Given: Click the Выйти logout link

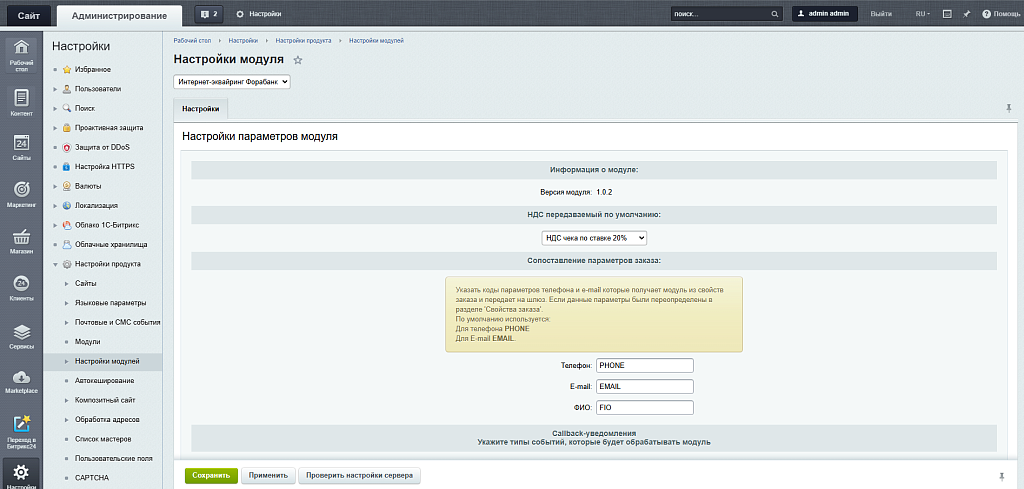Looking at the screenshot, I should pos(881,14).
